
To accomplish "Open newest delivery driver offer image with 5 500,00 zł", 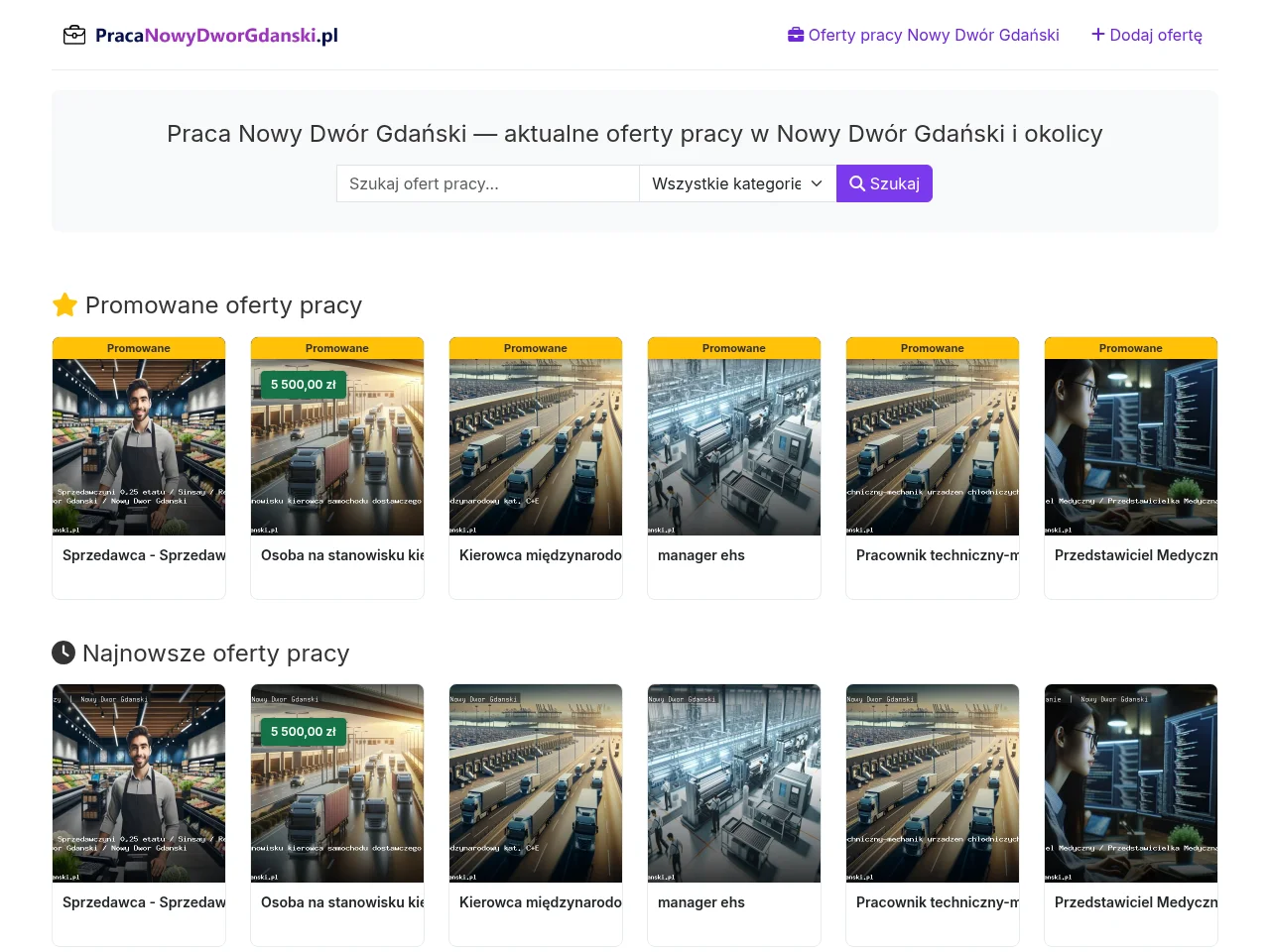I will (337, 783).
